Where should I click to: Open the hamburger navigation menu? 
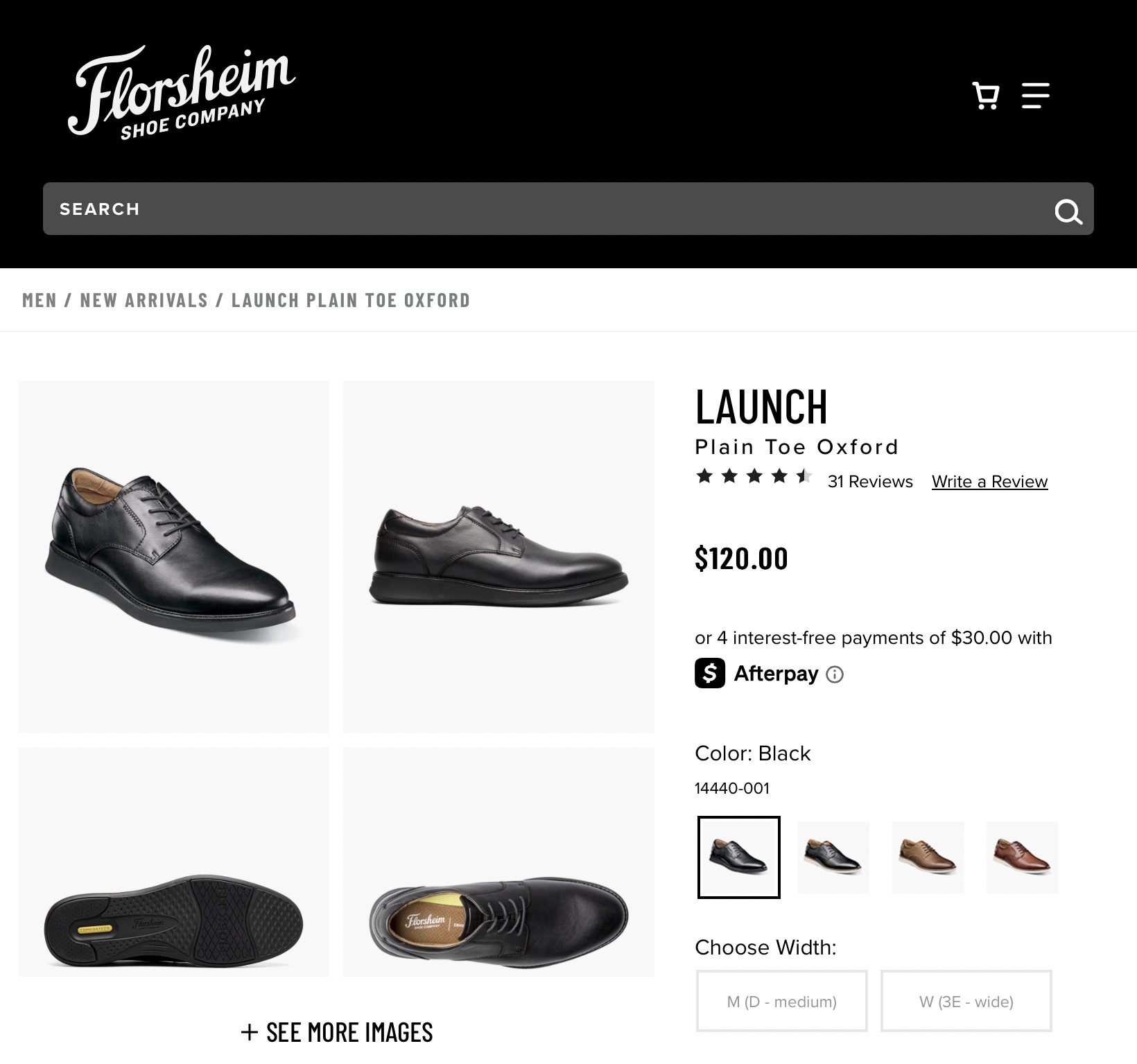(1035, 96)
